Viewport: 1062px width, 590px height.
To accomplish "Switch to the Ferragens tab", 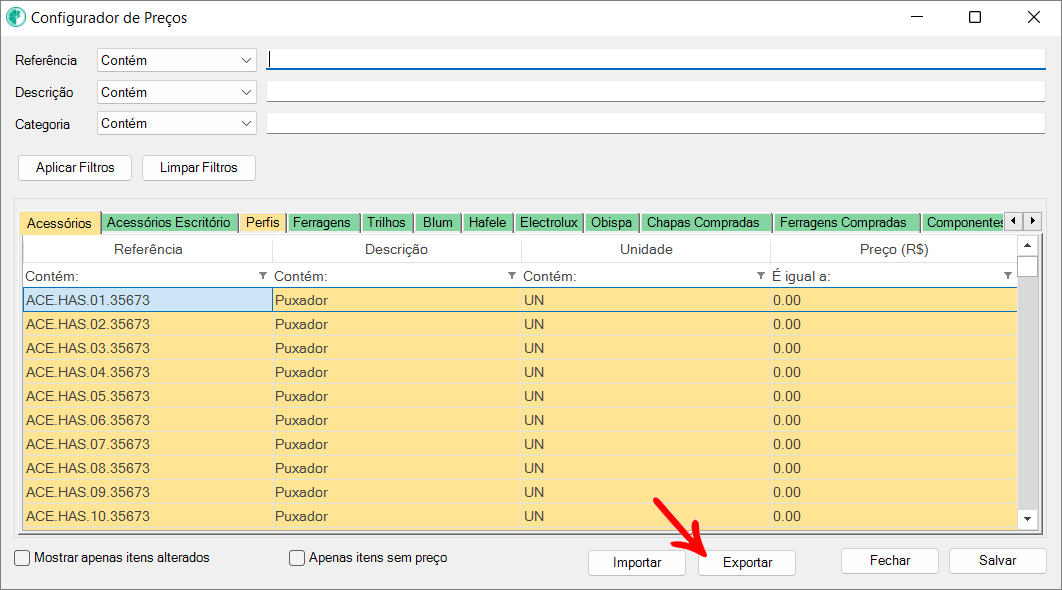I will [x=321, y=222].
